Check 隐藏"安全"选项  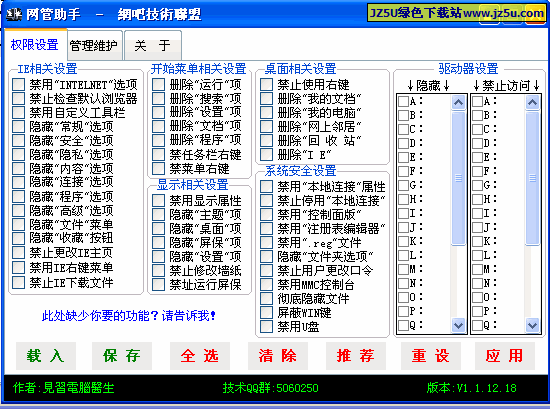click(19, 141)
